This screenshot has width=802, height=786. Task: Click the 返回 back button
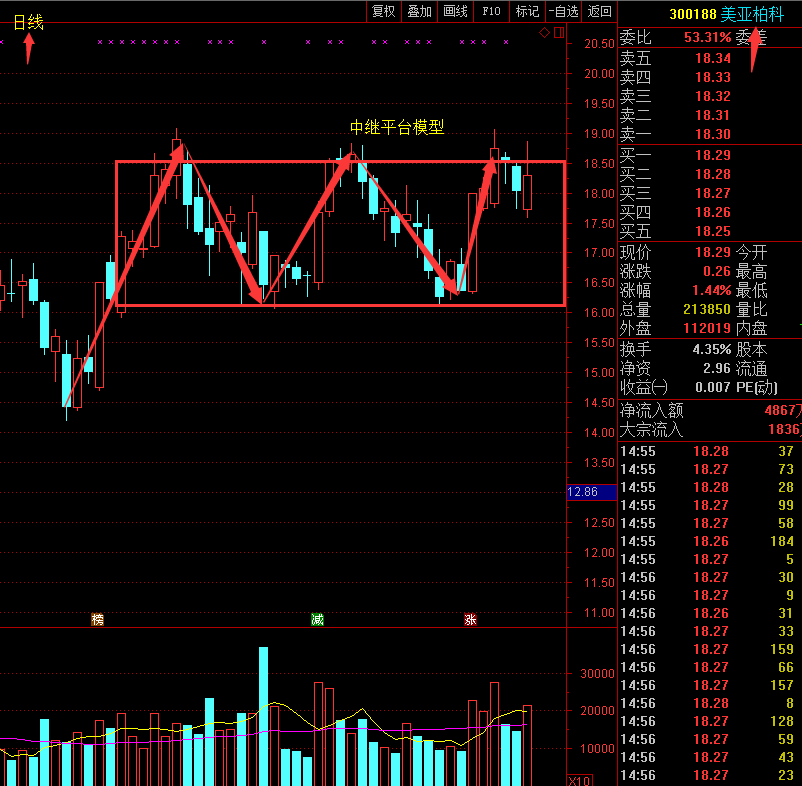[x=599, y=11]
